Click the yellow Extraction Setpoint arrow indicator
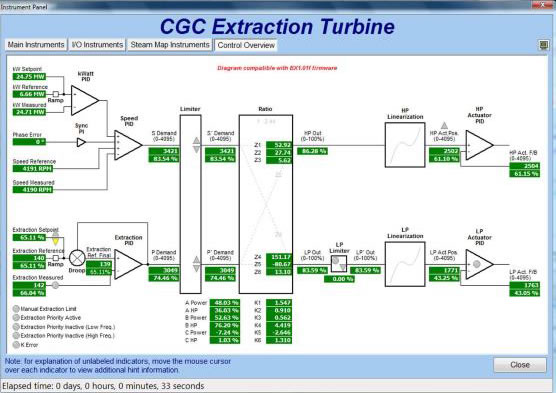The height and width of the screenshot is (393, 556). pos(56,241)
